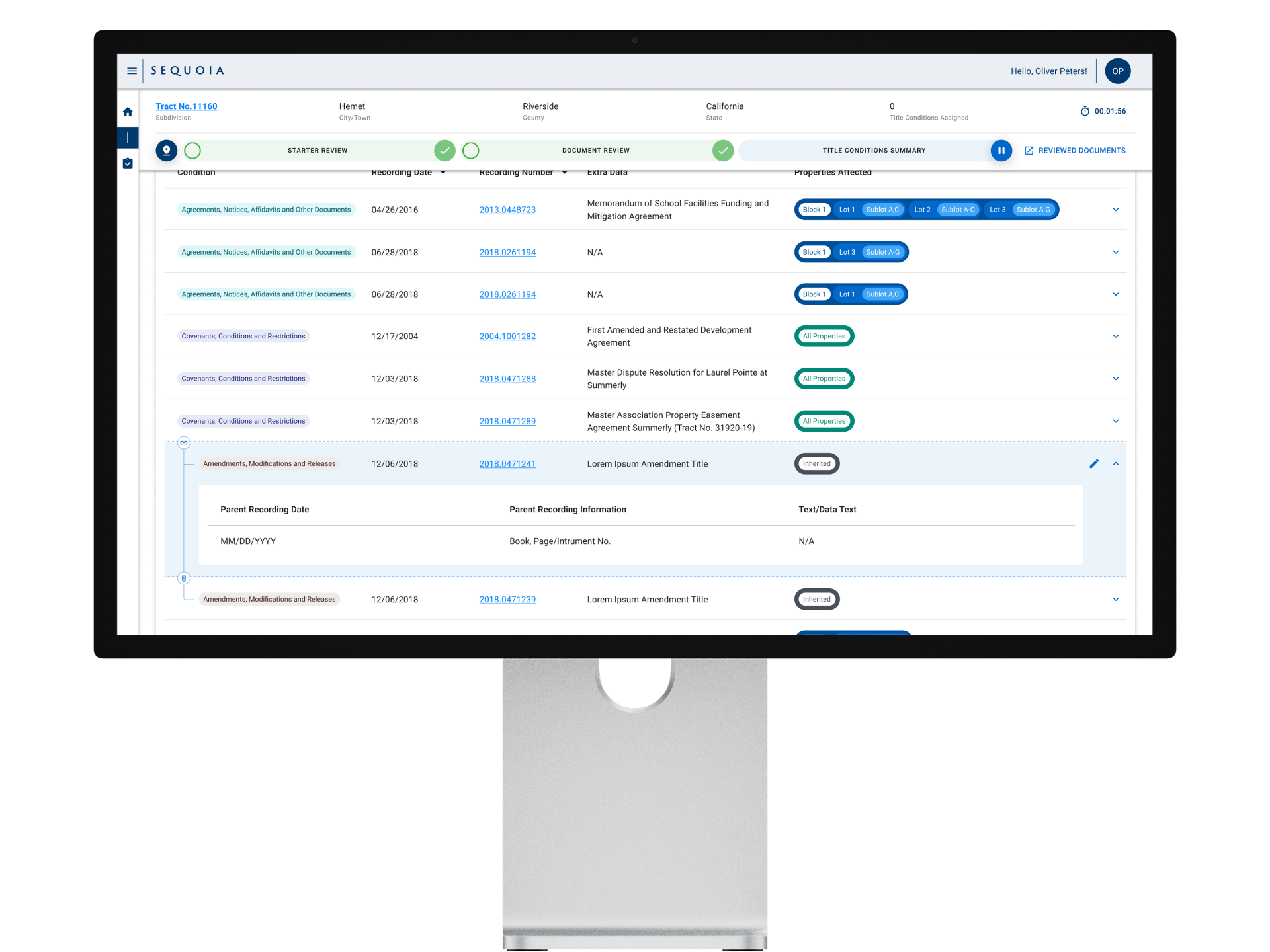This screenshot has height=952, width=1270.
Task: Open Reviewed Documents link
Action: pyautogui.click(x=1075, y=151)
